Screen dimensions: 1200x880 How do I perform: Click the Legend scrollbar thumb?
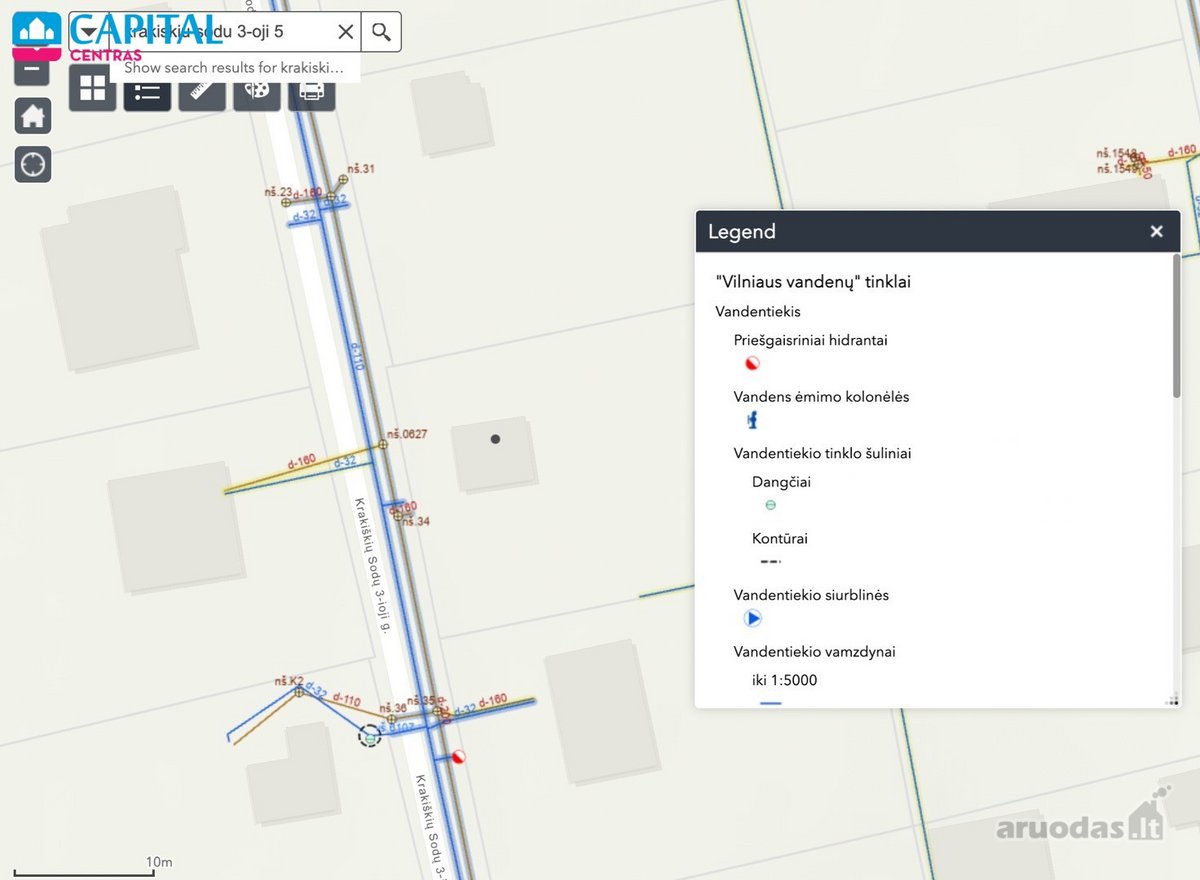(x=1176, y=325)
